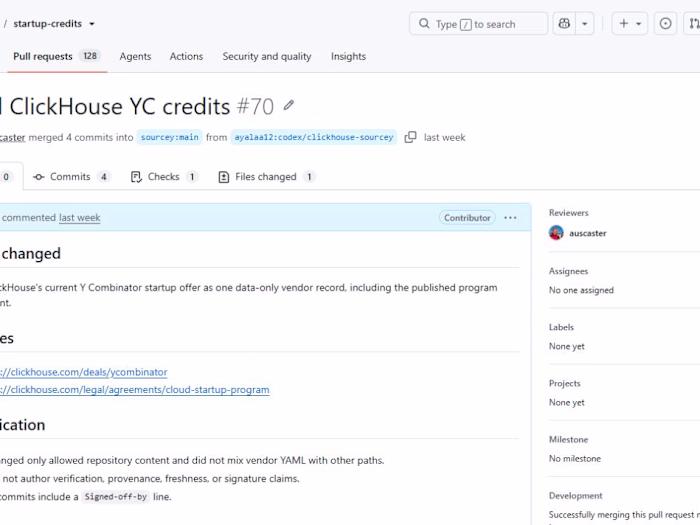The height and width of the screenshot is (525, 700).
Task: Click the Pull requests 128 counter
Action: (90, 56)
